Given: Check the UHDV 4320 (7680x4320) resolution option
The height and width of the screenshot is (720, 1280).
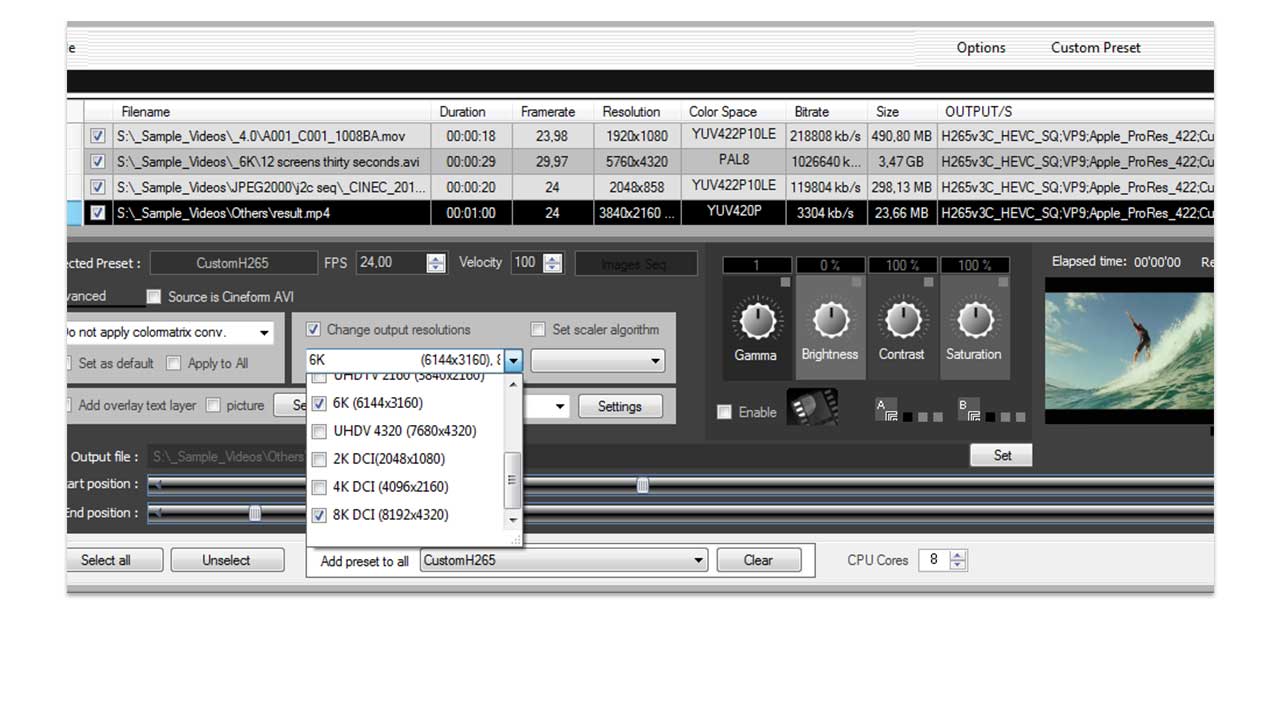Looking at the screenshot, I should (x=320, y=432).
